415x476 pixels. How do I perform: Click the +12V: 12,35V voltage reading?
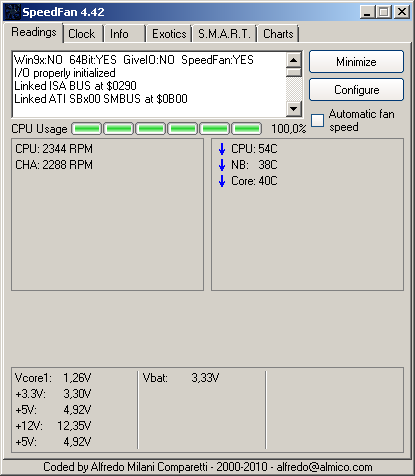tap(53, 426)
